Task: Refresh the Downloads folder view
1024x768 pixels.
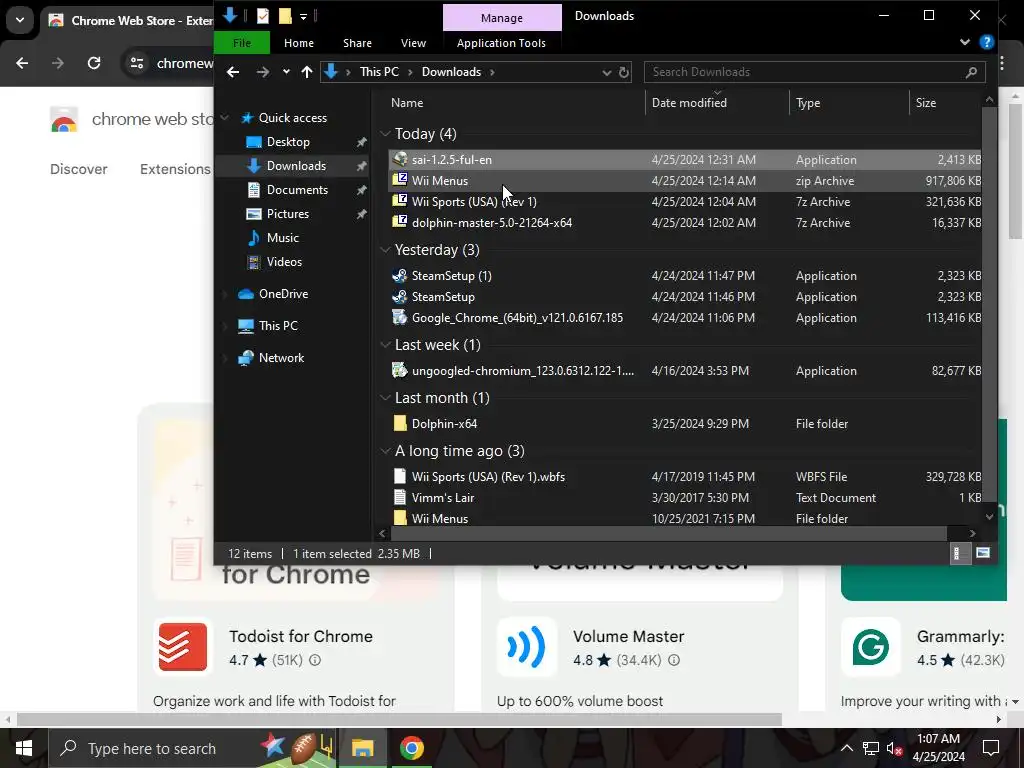Action: pyautogui.click(x=624, y=72)
